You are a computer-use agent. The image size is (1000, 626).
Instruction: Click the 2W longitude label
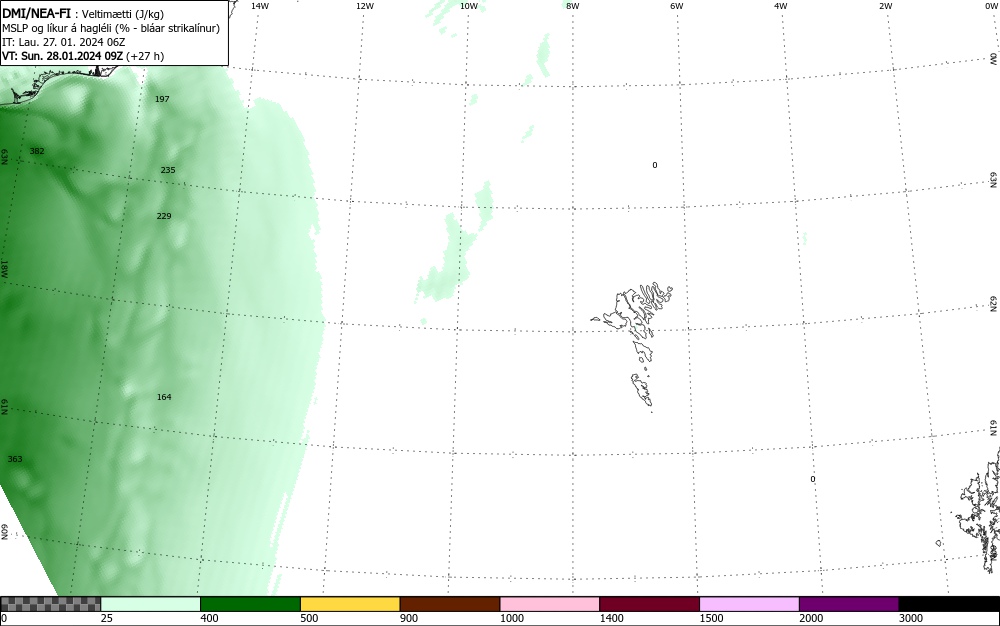(x=885, y=6)
